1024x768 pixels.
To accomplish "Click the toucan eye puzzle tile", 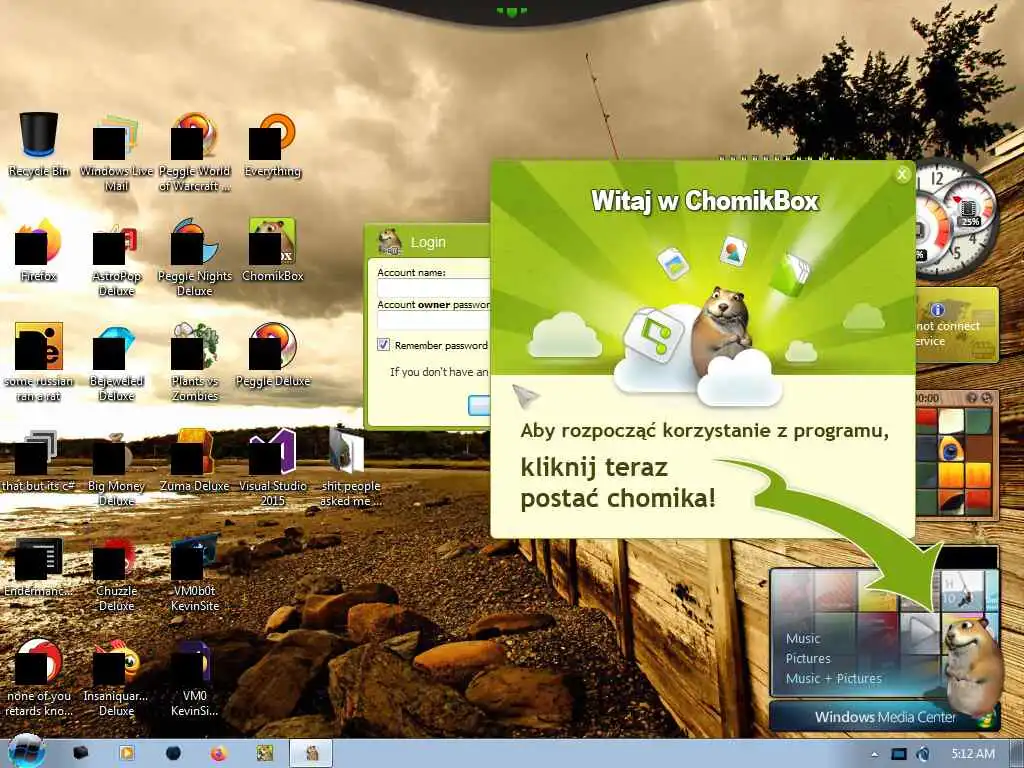I will point(950,449).
